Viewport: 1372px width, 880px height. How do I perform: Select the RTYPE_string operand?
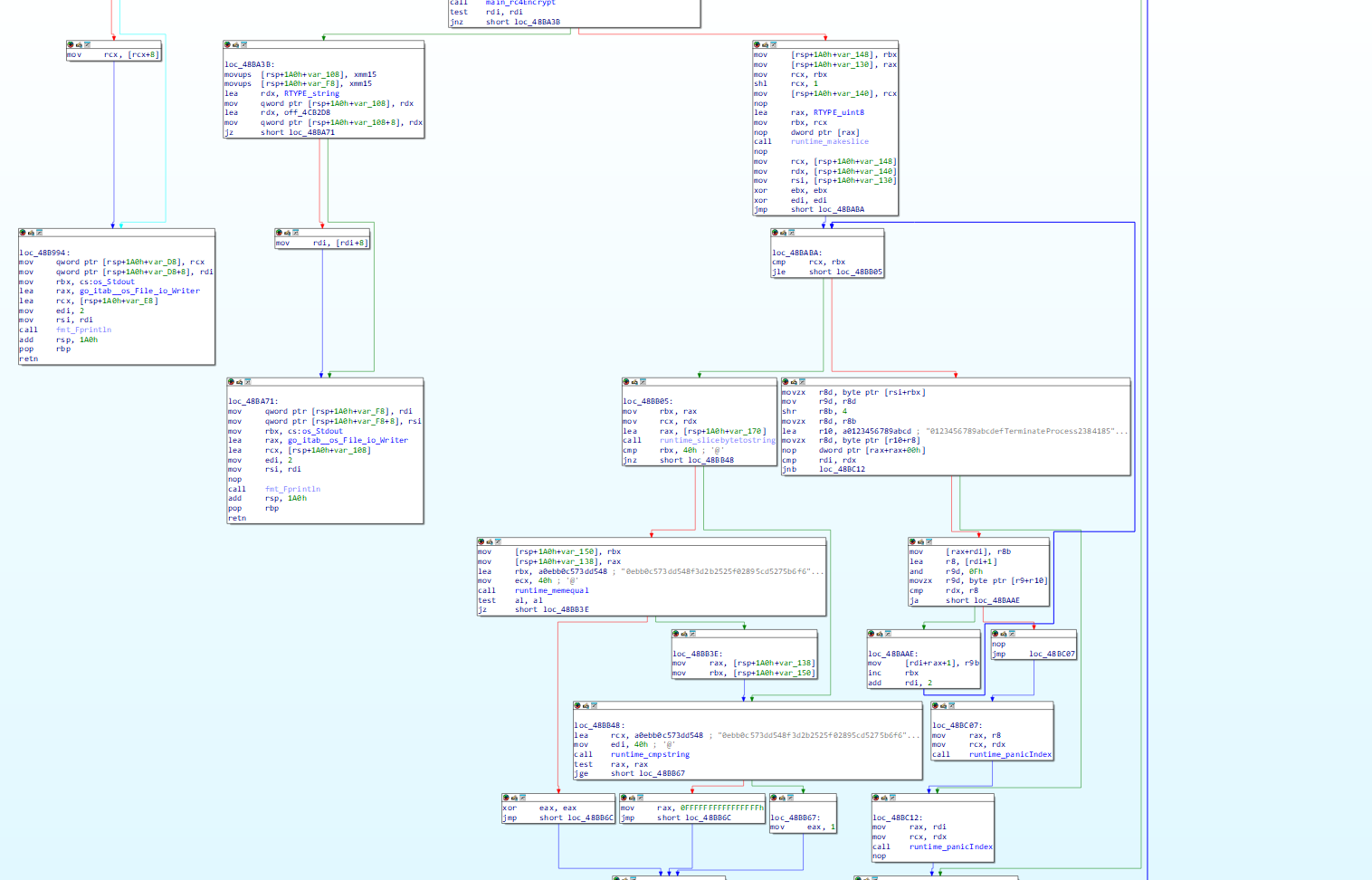(311, 93)
